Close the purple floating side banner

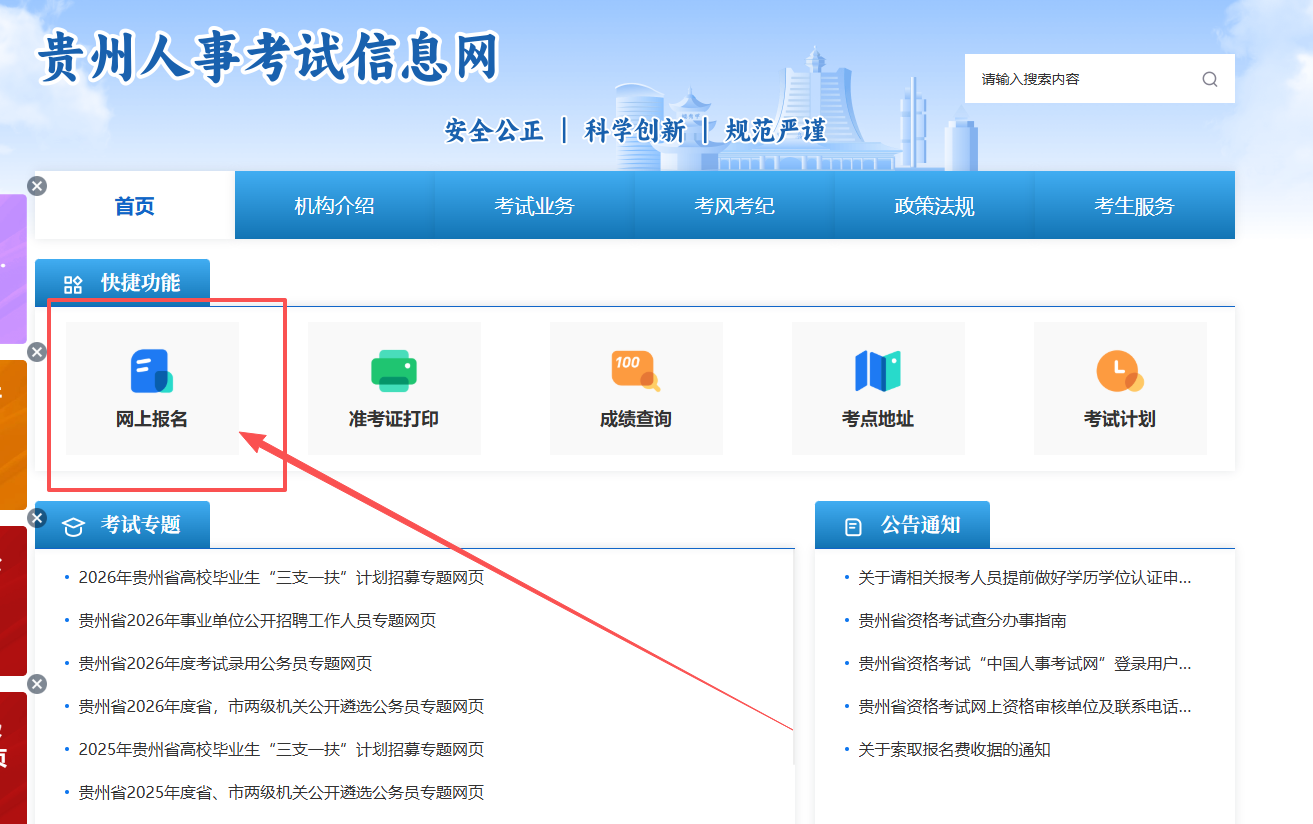coord(37,186)
